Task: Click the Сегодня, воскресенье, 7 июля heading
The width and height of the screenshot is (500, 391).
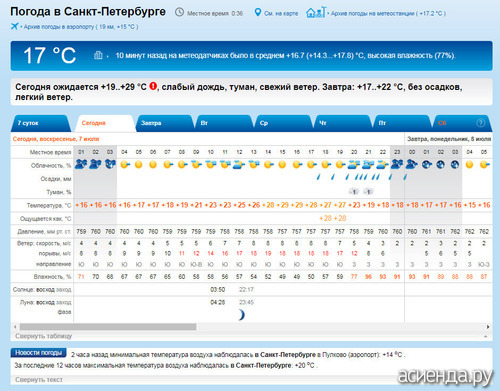Action: 56,139
